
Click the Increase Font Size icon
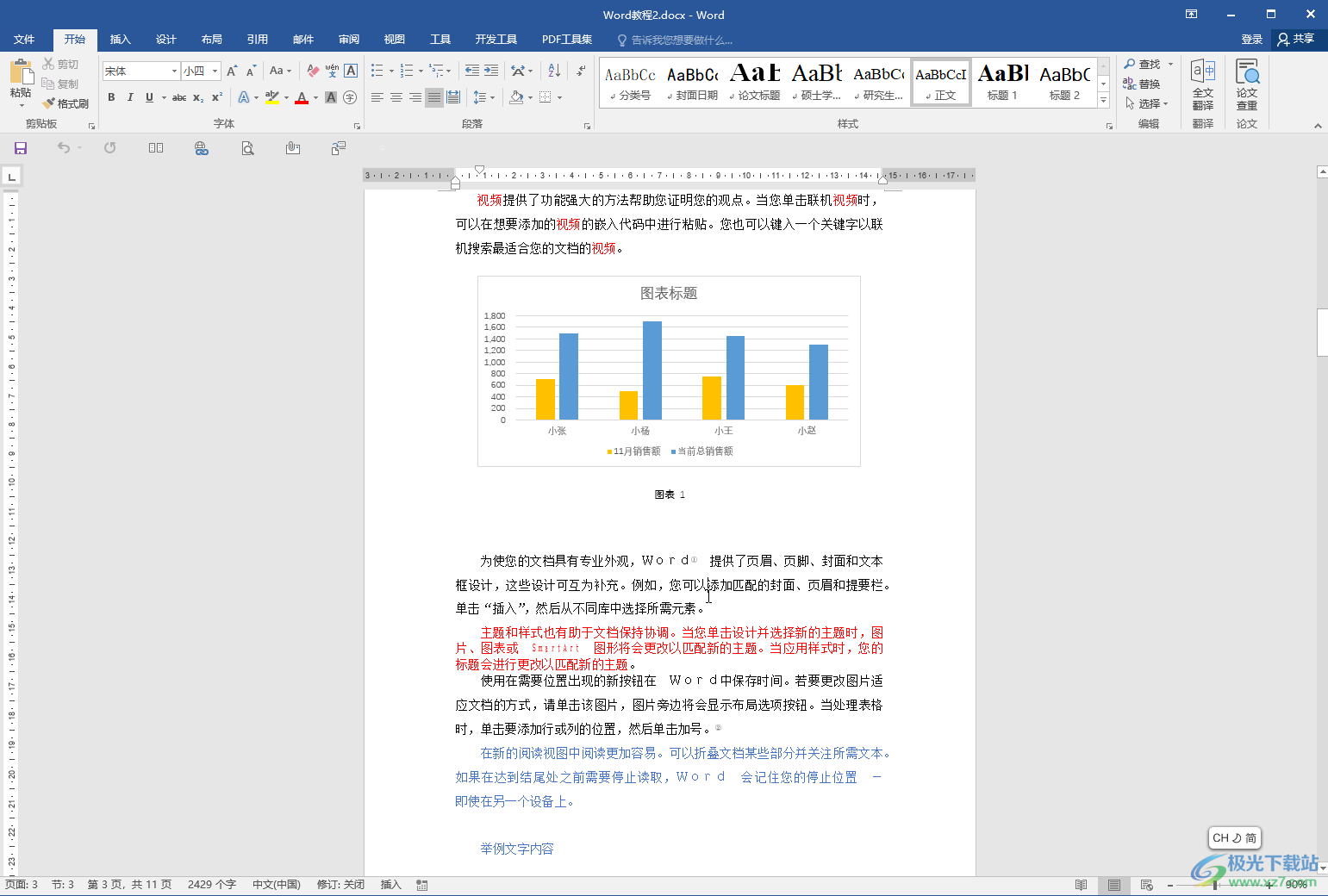(232, 71)
